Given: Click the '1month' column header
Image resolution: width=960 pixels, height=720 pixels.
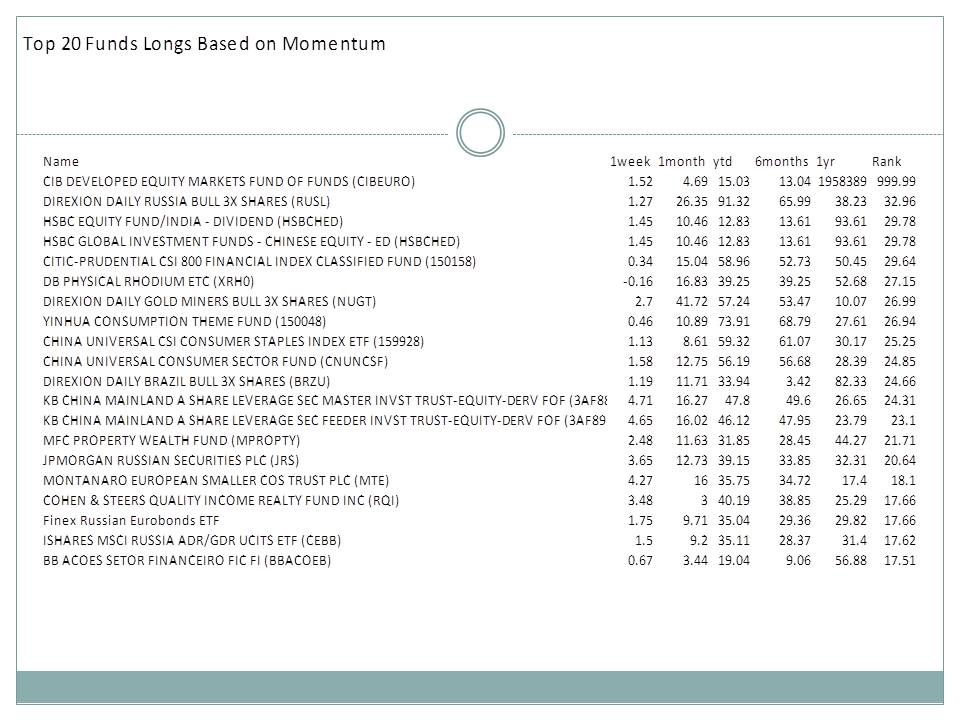Looking at the screenshot, I should (681, 161).
